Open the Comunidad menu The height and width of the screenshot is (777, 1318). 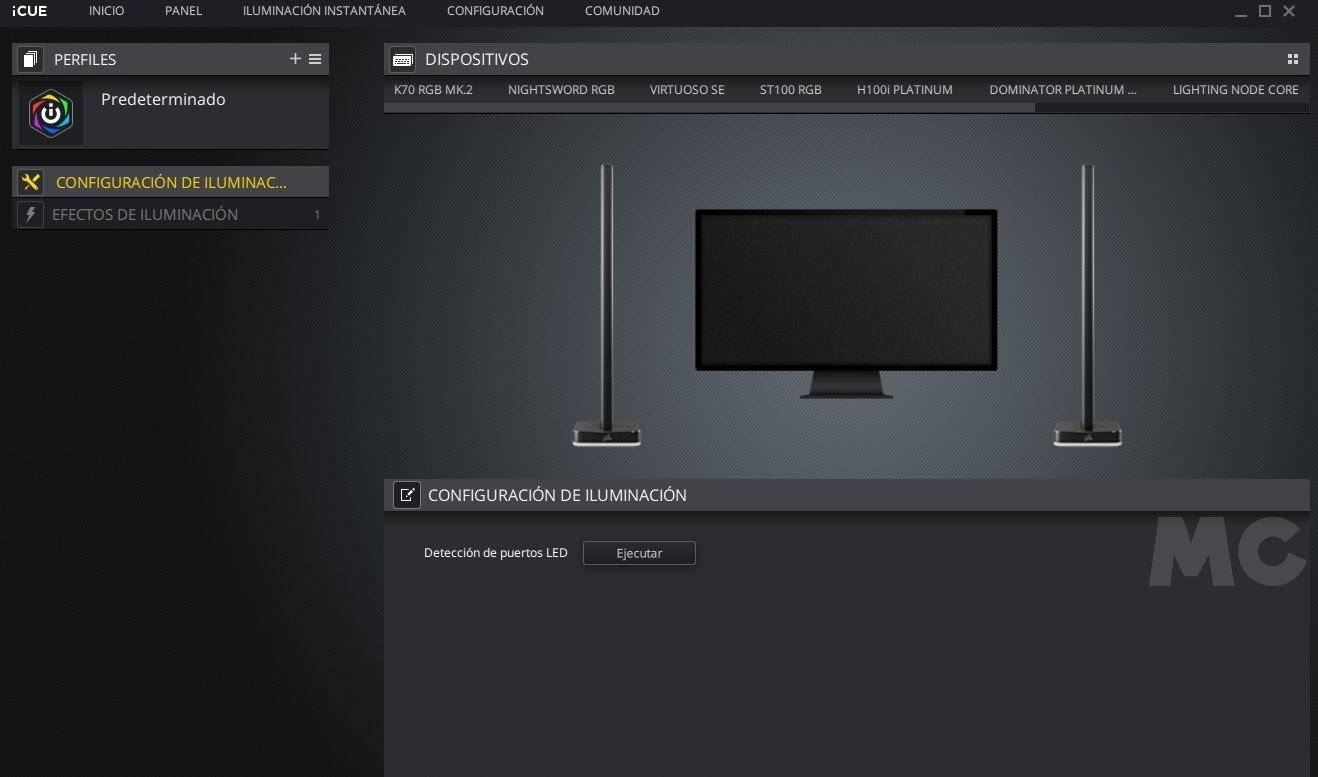pos(622,11)
